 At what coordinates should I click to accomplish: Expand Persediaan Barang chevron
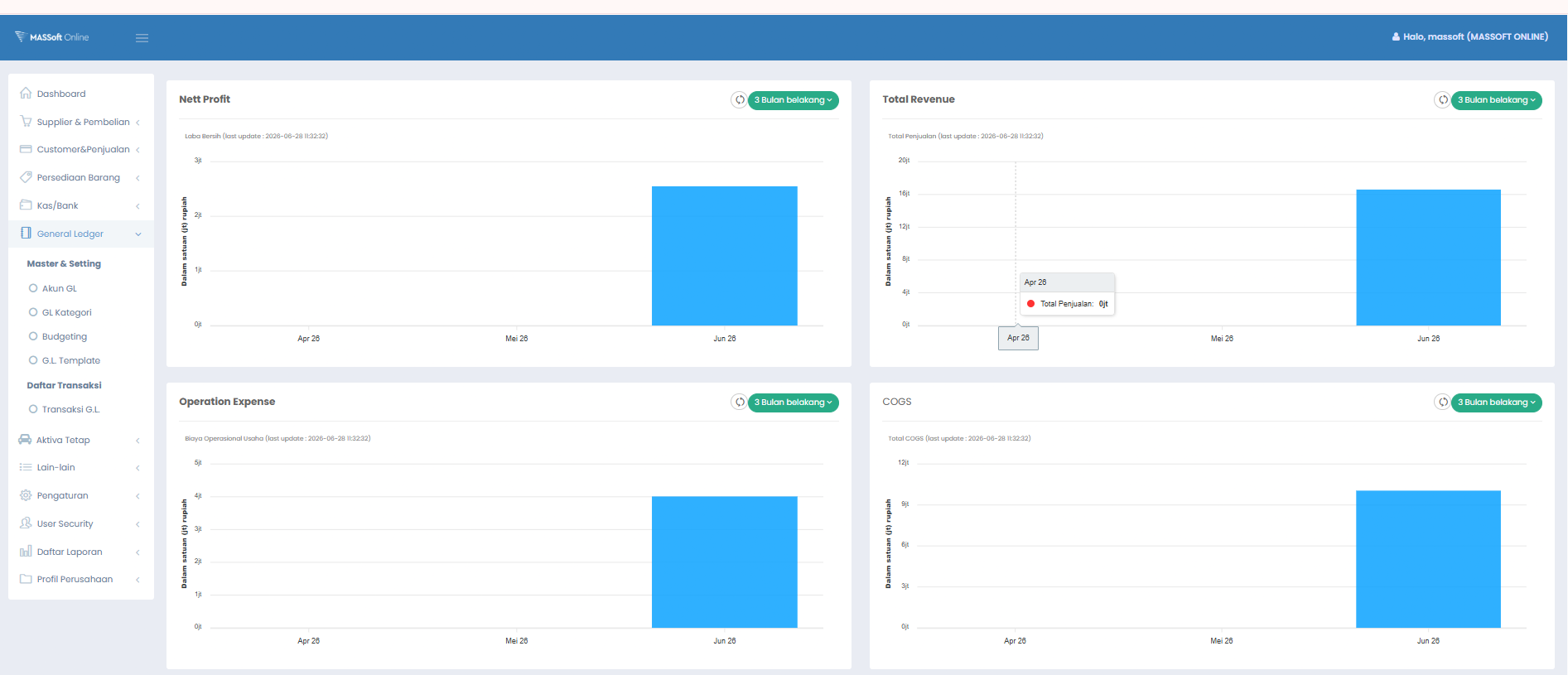pos(138,178)
